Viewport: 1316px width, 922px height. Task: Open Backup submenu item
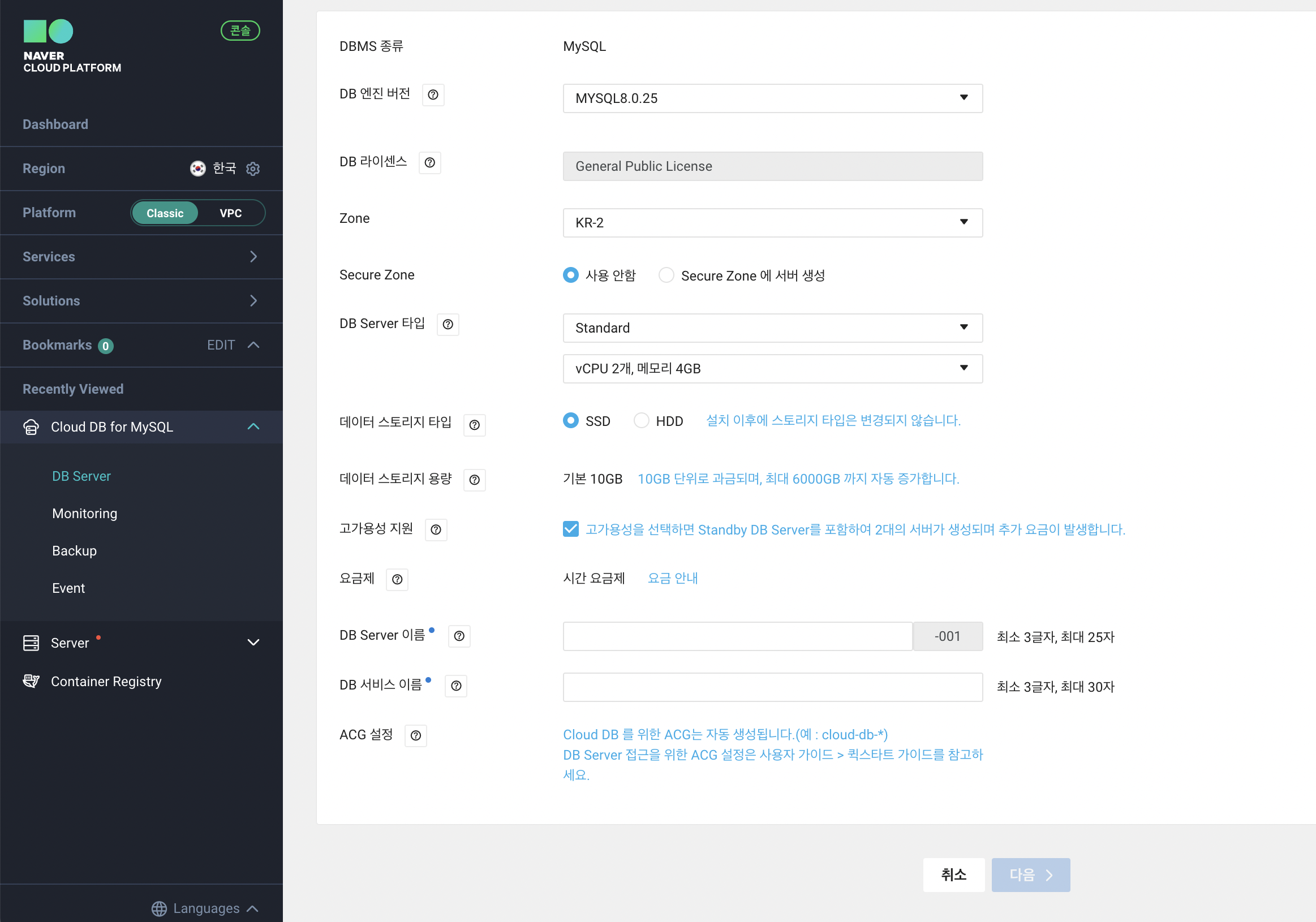point(75,551)
